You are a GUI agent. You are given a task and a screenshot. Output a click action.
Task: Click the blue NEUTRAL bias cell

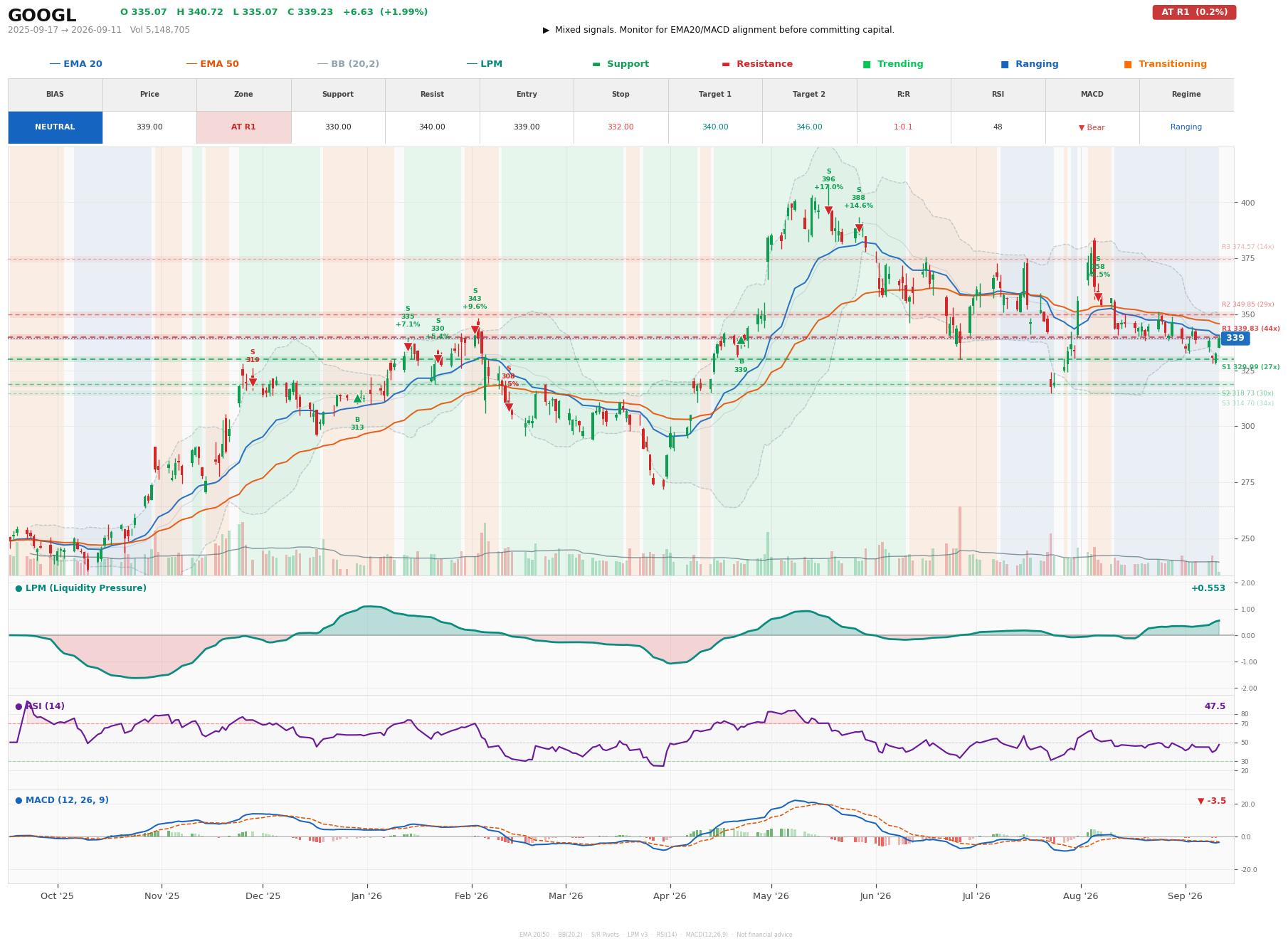coord(55,127)
